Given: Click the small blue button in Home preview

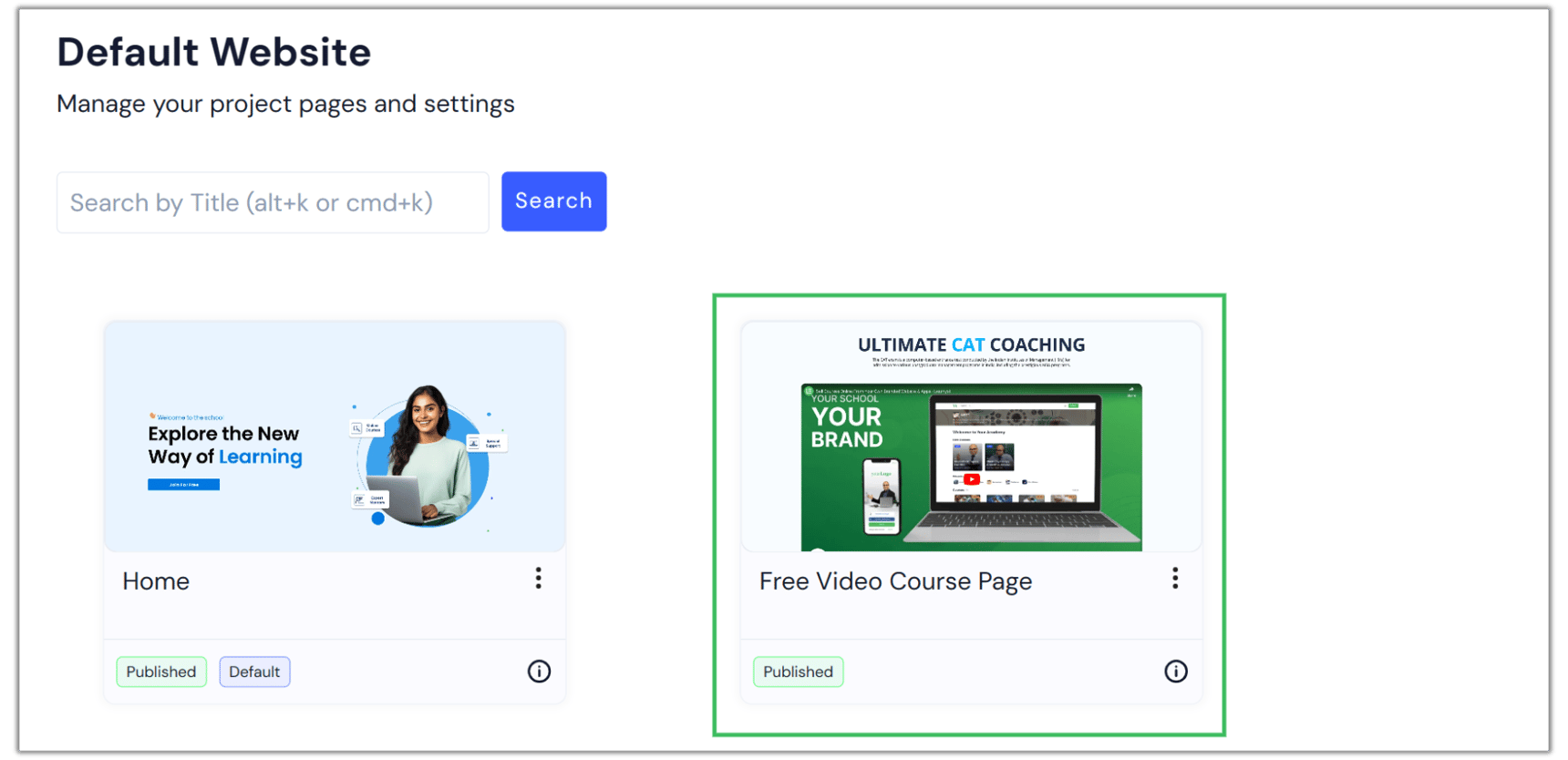Looking at the screenshot, I should (x=183, y=485).
